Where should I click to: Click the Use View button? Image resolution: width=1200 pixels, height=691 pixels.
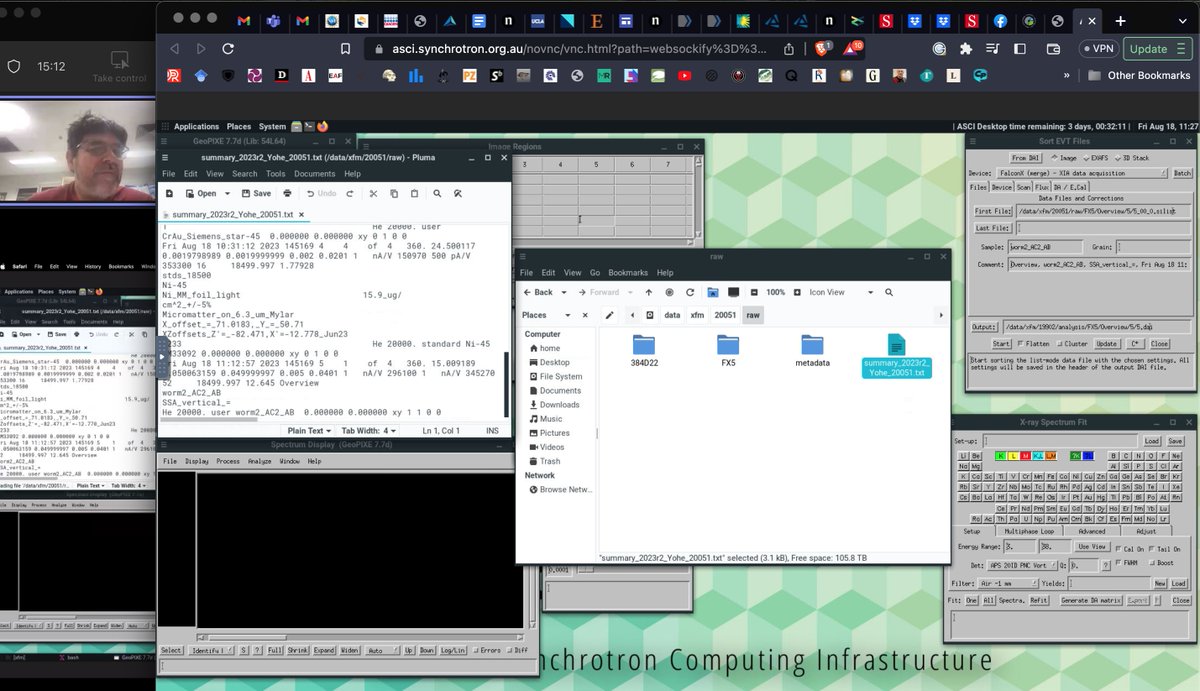click(x=1091, y=547)
